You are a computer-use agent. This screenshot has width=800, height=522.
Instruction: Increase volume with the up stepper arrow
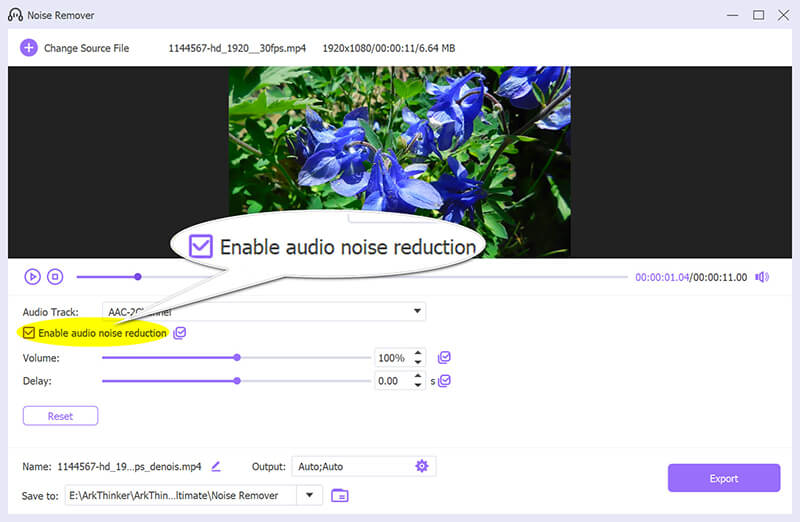[417, 353]
